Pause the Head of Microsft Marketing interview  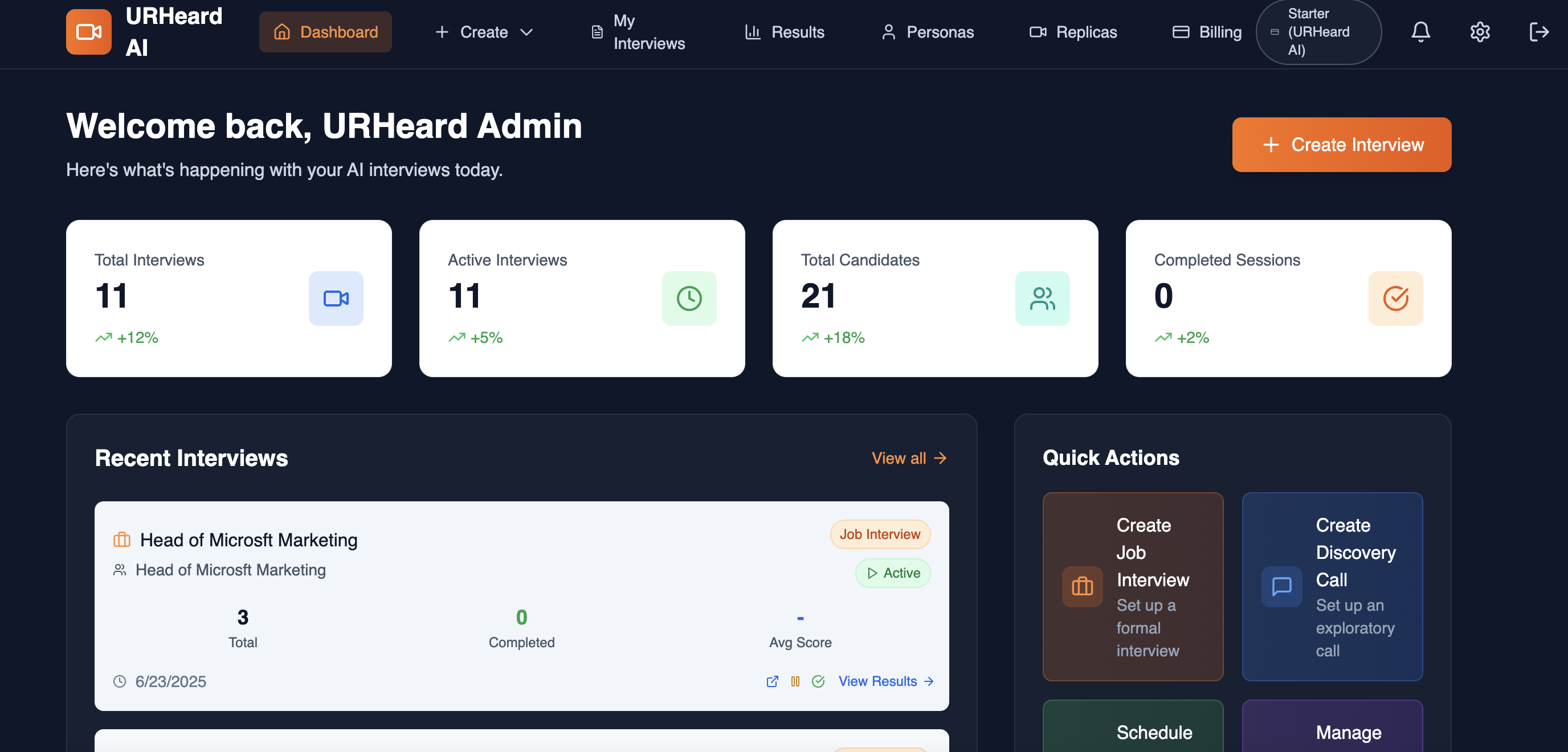pyautogui.click(x=795, y=681)
